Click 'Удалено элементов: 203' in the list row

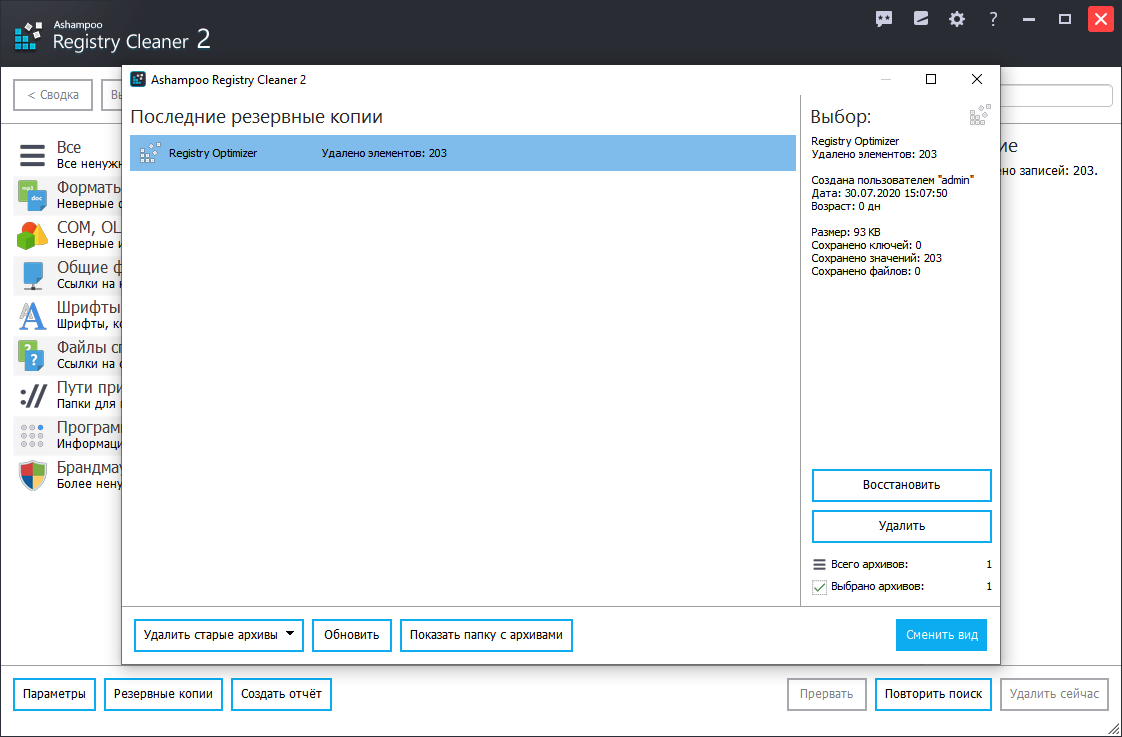384,153
